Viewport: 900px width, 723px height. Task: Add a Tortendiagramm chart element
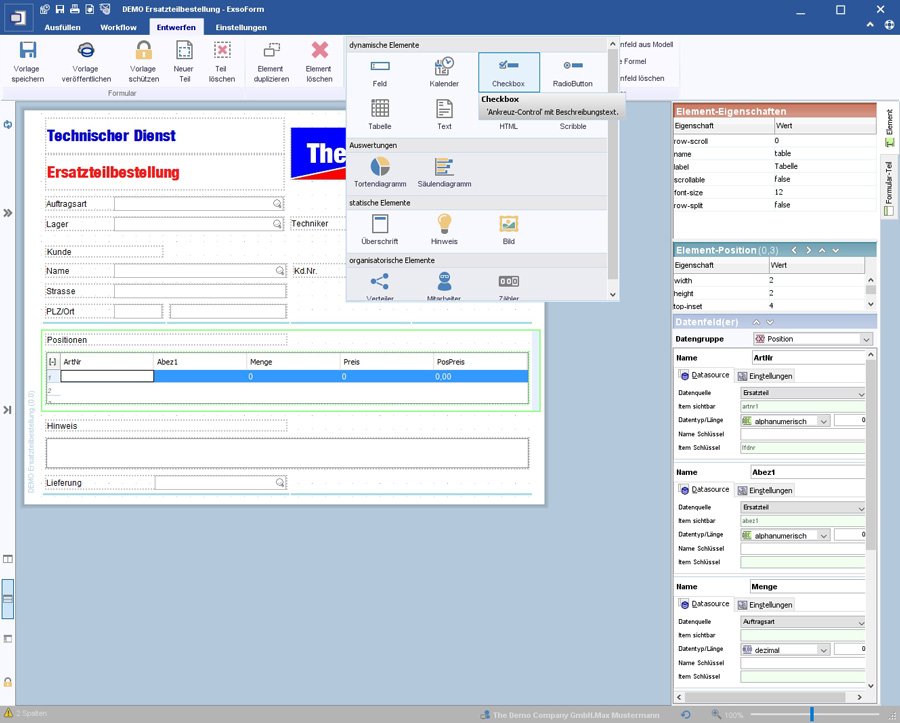[380, 172]
